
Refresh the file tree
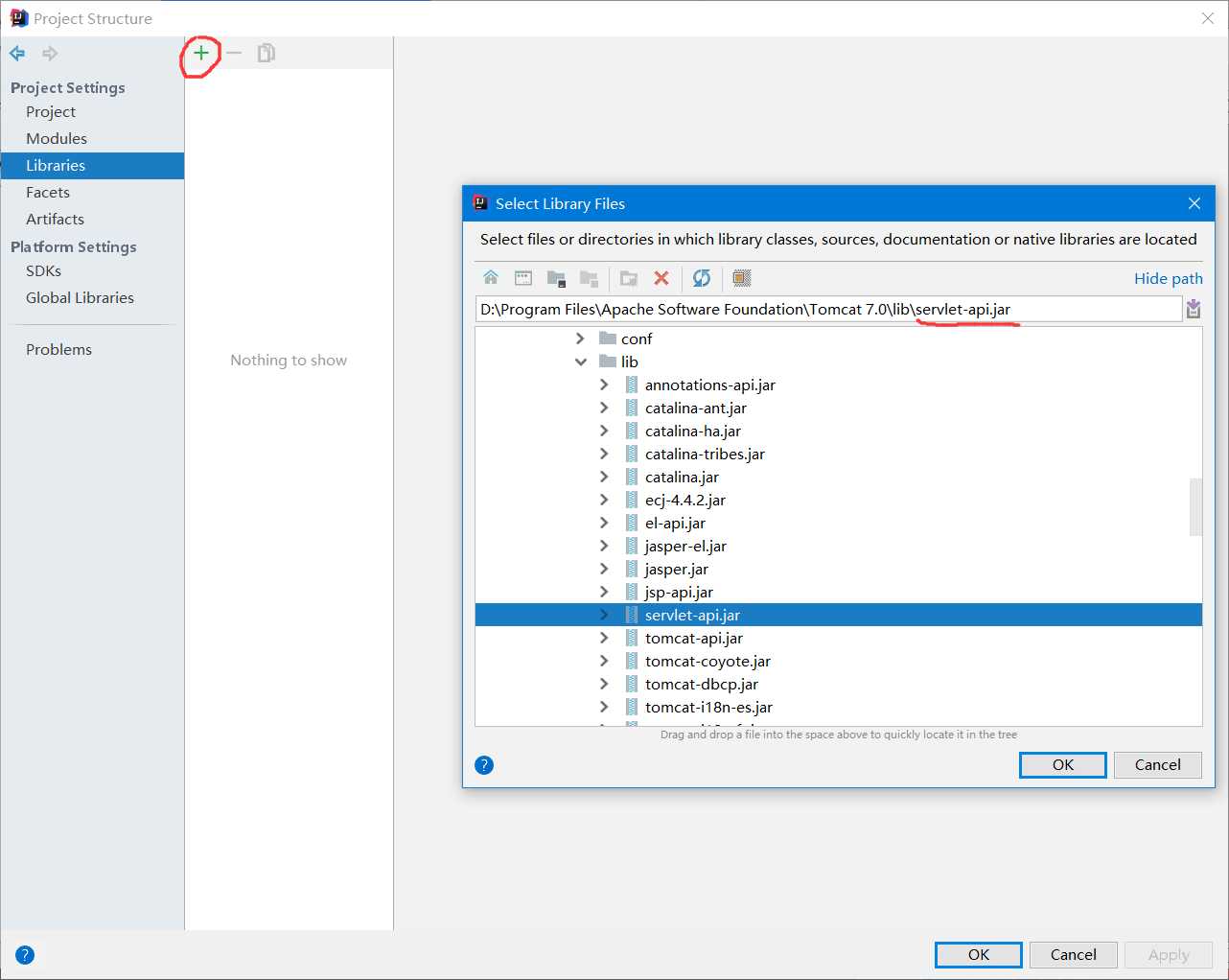pyautogui.click(x=702, y=278)
